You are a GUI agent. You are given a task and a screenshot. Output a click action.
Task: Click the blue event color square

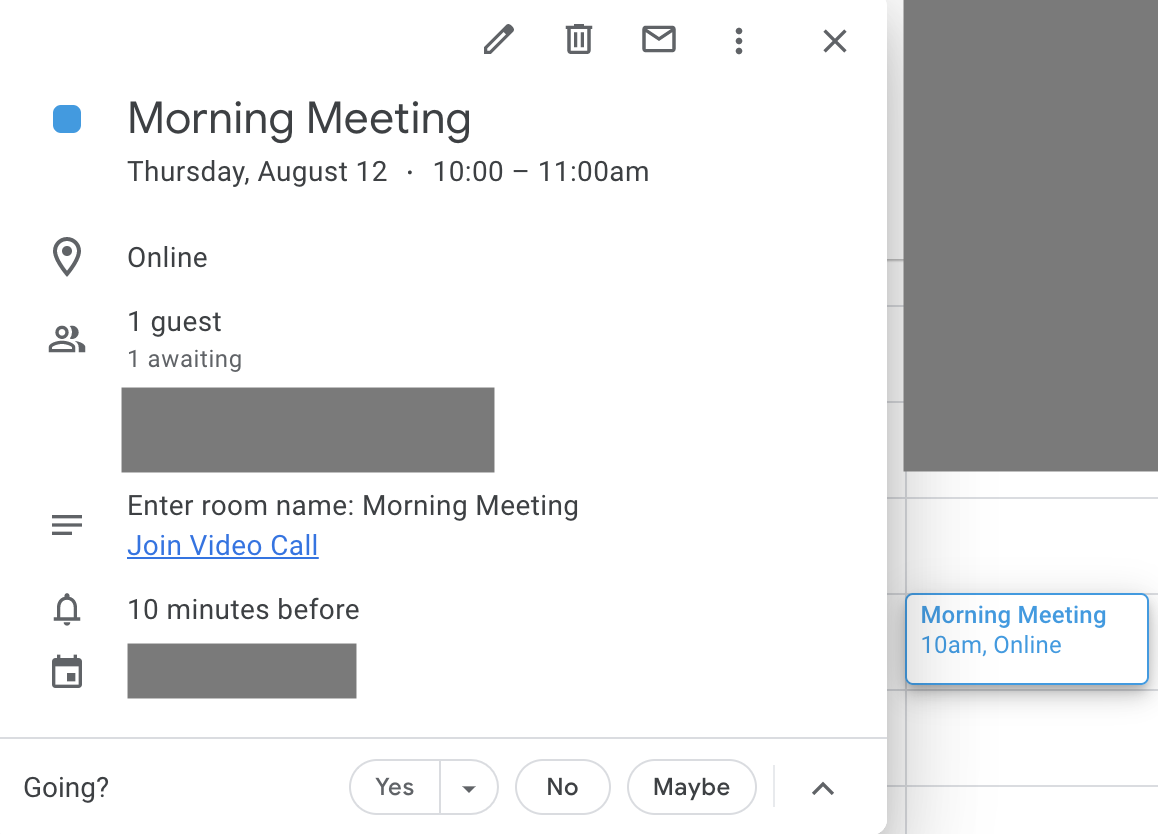coord(66,119)
